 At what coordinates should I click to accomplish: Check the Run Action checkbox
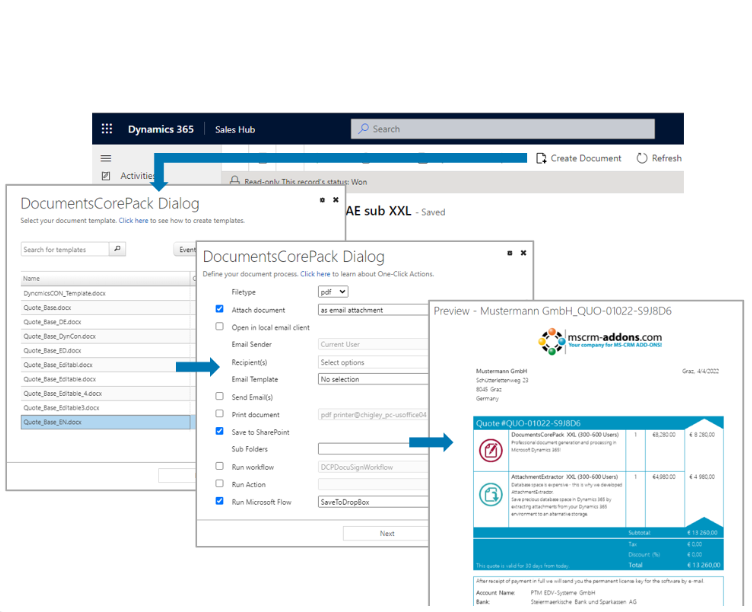tap(220, 483)
